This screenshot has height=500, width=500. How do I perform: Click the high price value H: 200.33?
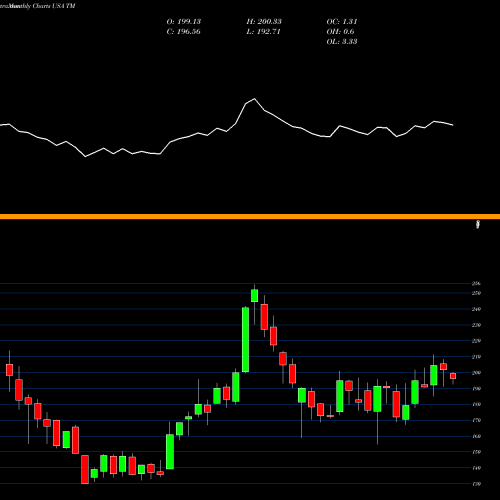264,22
